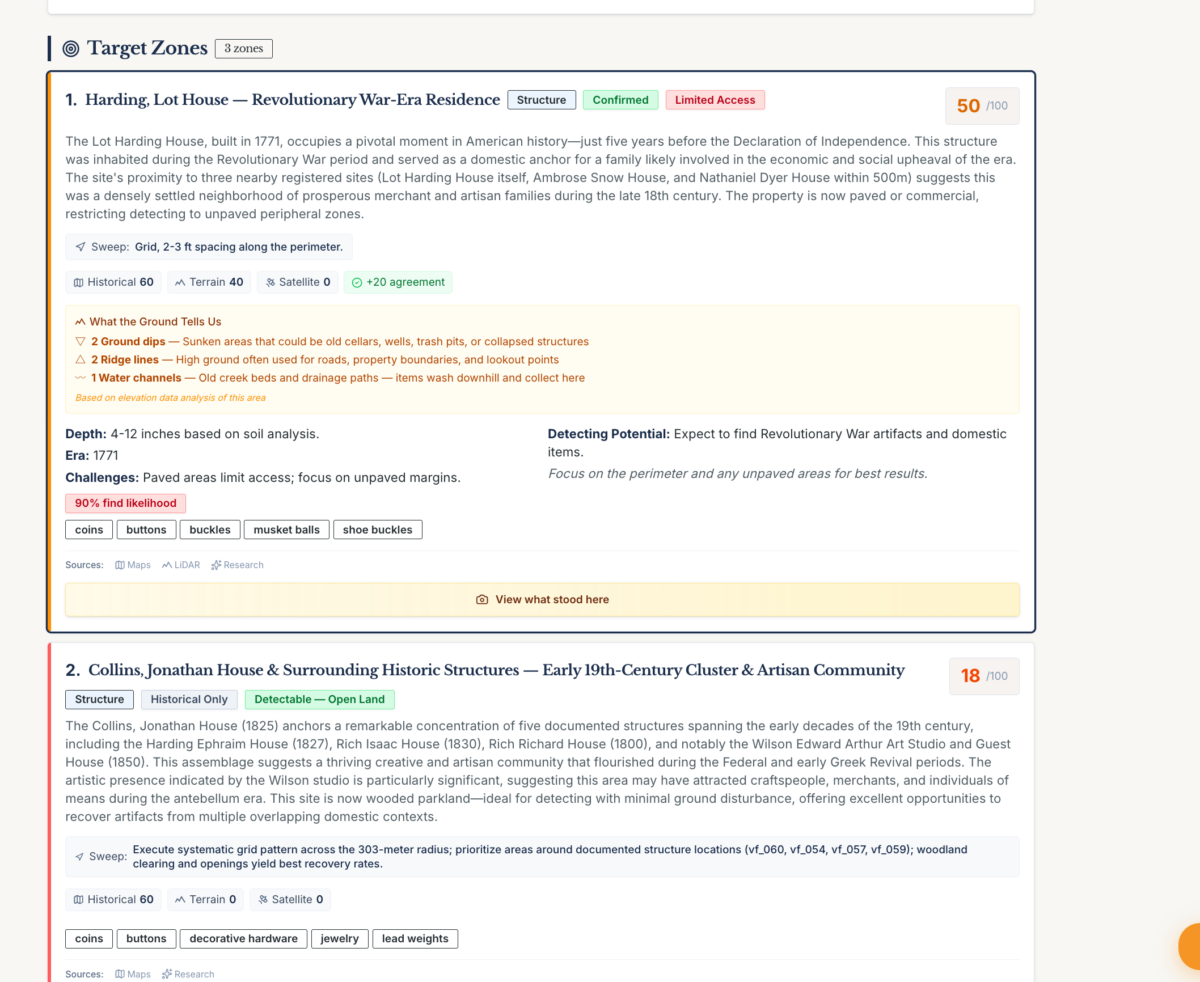This screenshot has height=982, width=1200.
Task: Click the satellite icon in Collins zone's Satellite 0
Action: [262, 900]
